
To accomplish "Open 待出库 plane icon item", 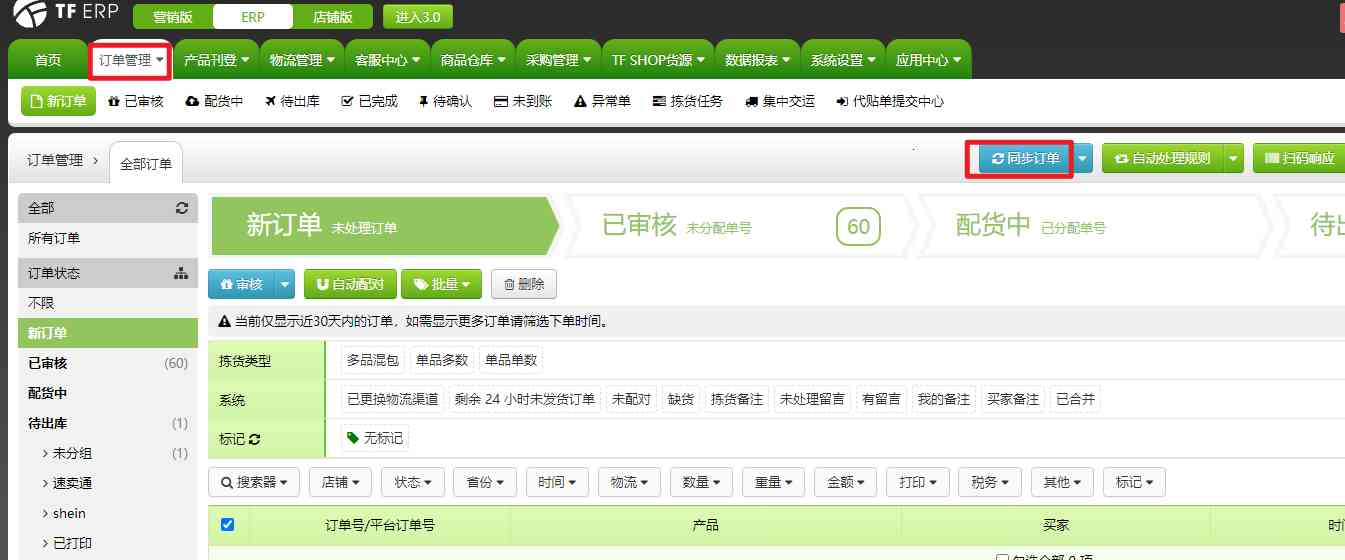I will 292,101.
